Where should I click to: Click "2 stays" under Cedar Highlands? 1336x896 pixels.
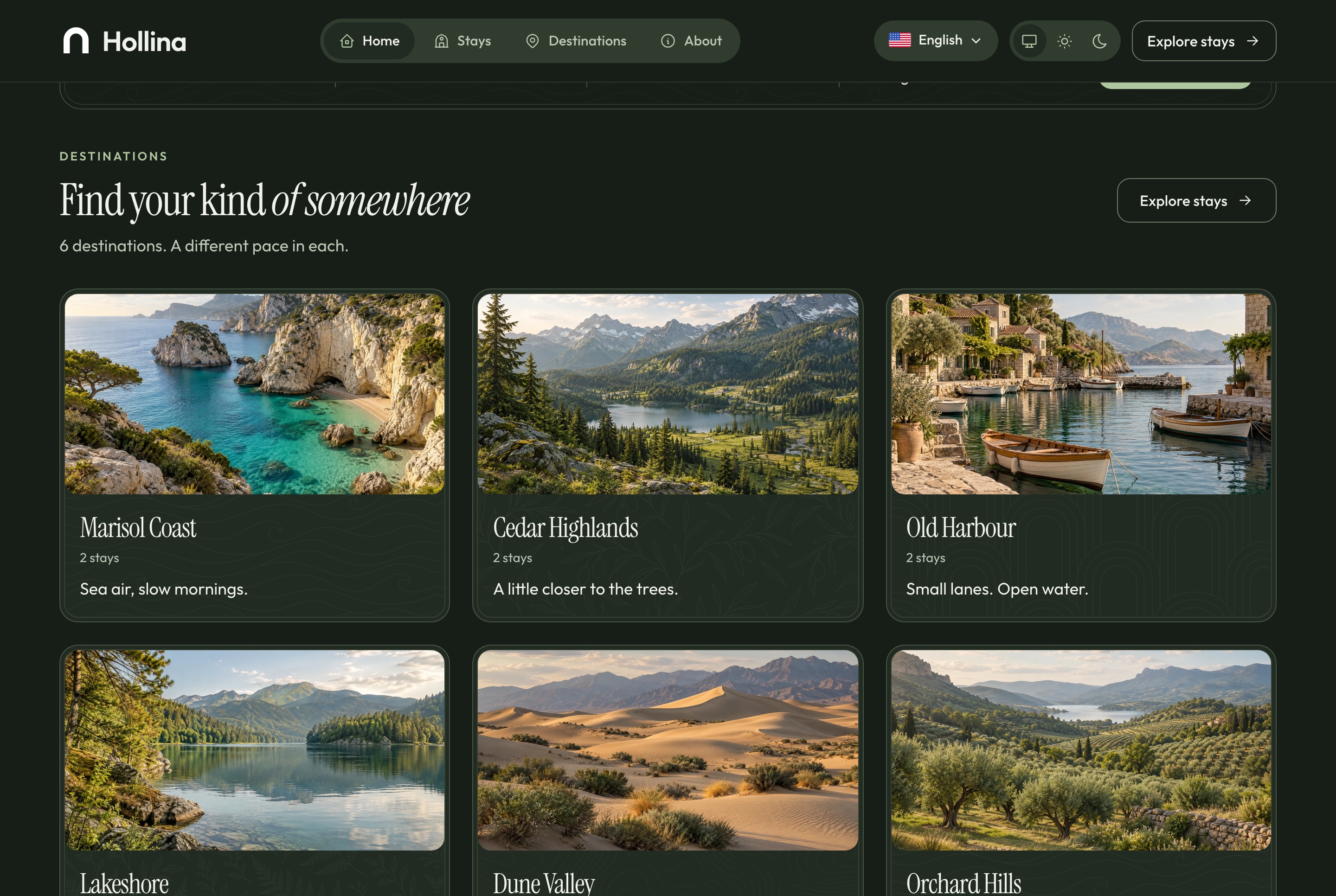point(513,558)
